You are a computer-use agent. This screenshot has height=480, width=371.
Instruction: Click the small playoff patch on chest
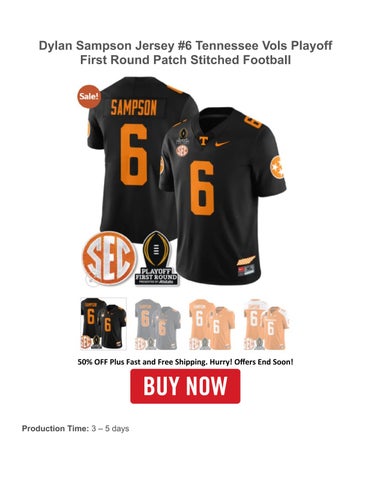pyautogui.click(x=183, y=135)
